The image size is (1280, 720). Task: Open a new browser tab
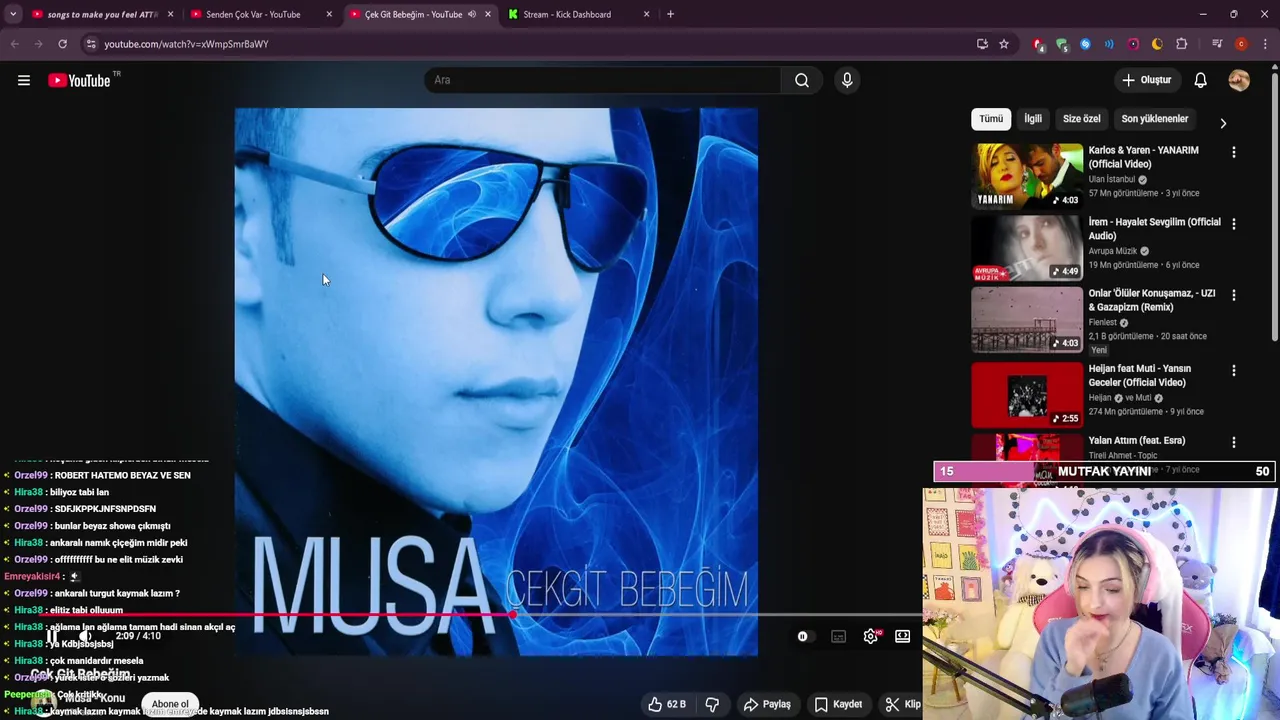(x=670, y=14)
